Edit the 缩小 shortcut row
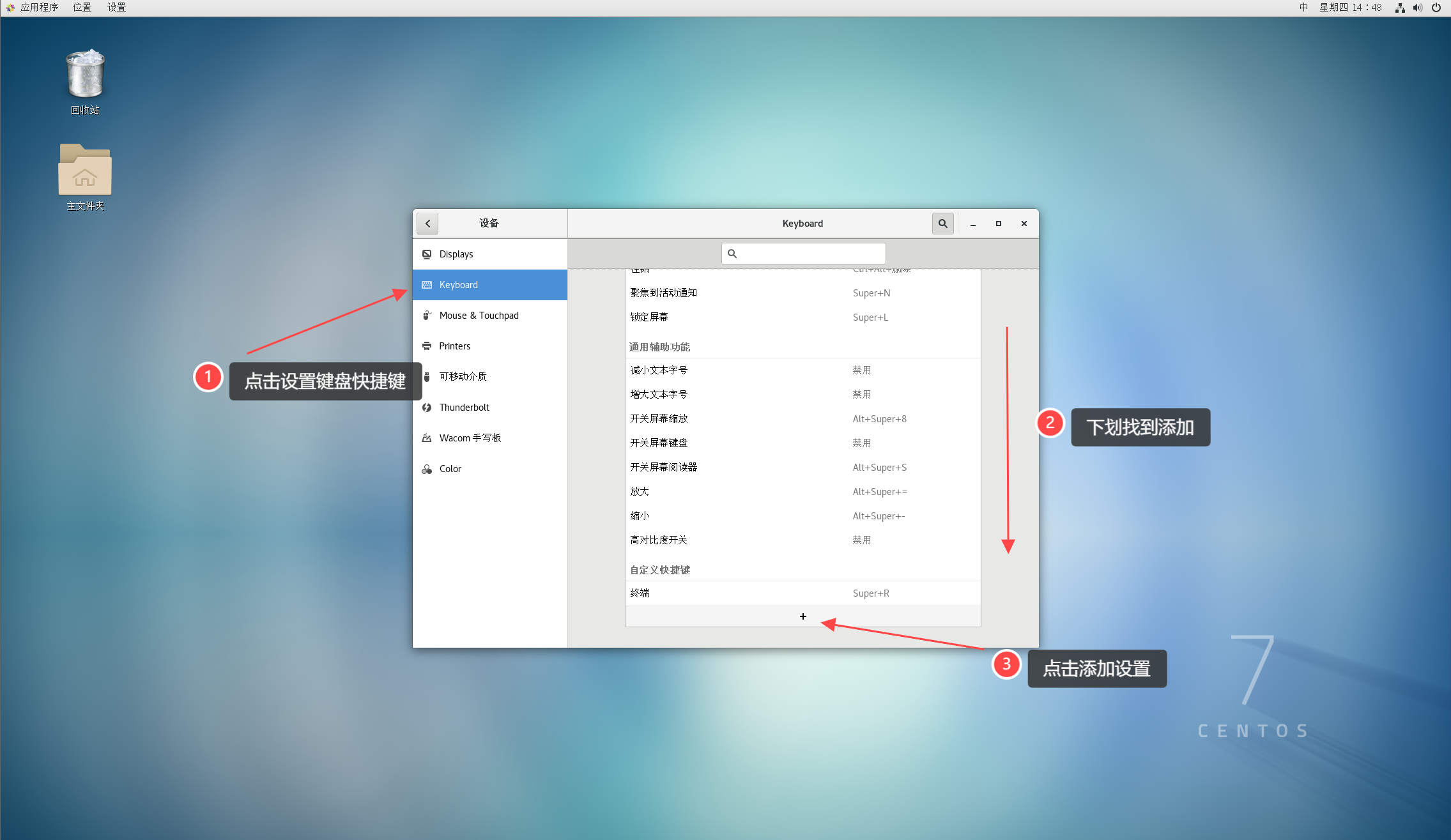This screenshot has width=1451, height=840. coord(803,516)
